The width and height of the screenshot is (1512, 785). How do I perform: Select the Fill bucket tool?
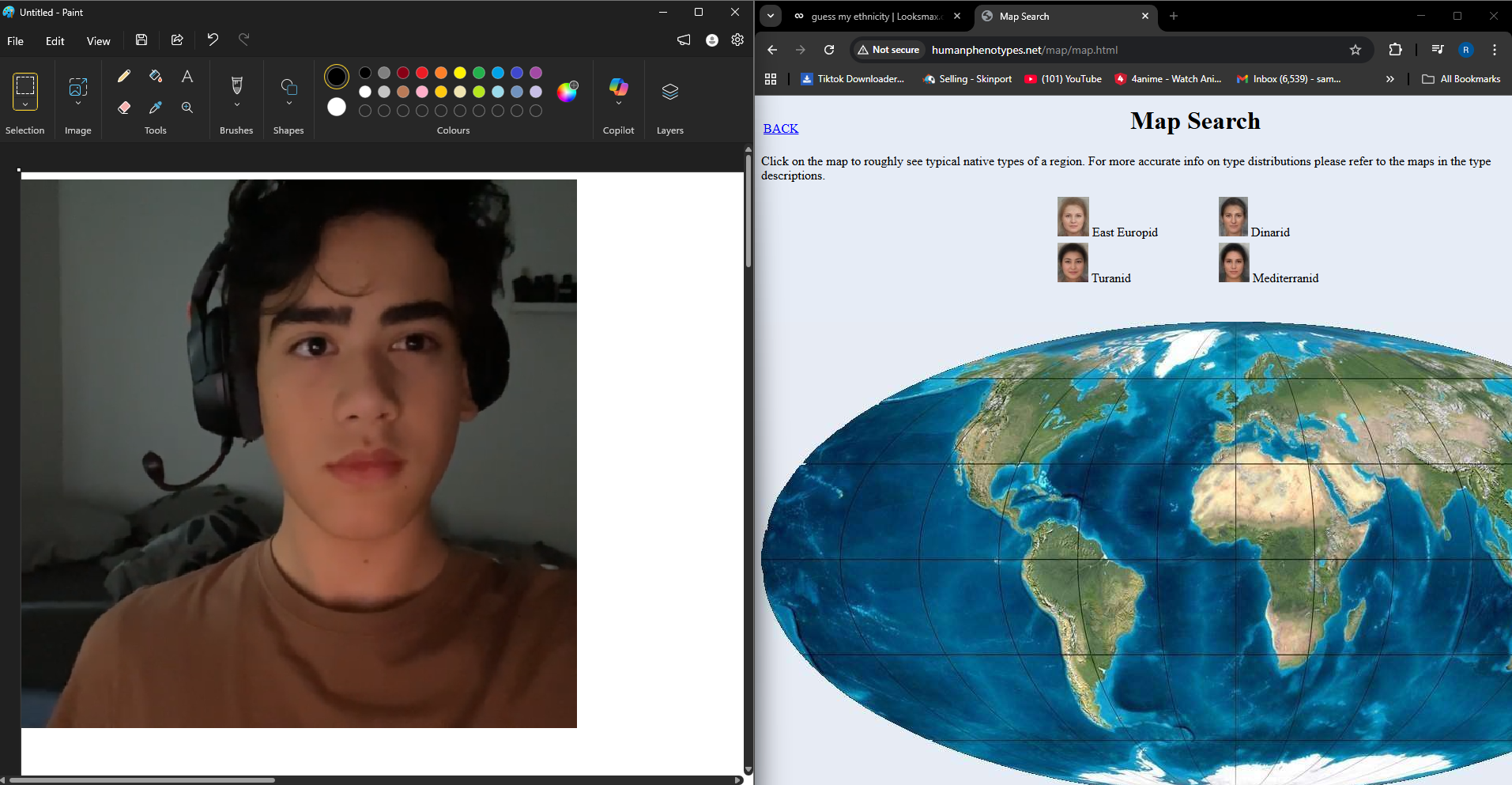[x=156, y=76]
